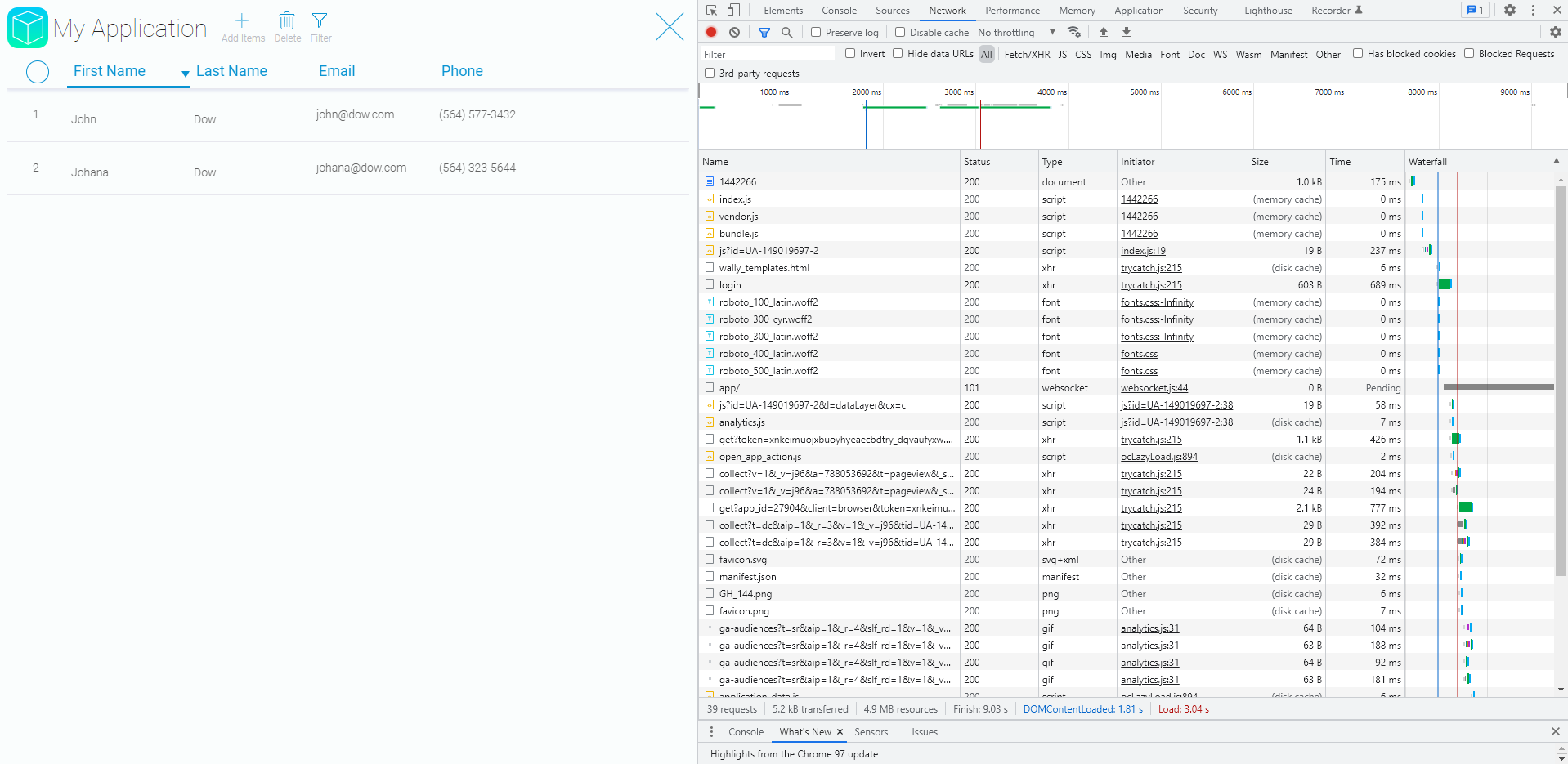This screenshot has width=1568, height=764.
Task: Tick the Hide data URLs checkbox
Action: click(898, 54)
